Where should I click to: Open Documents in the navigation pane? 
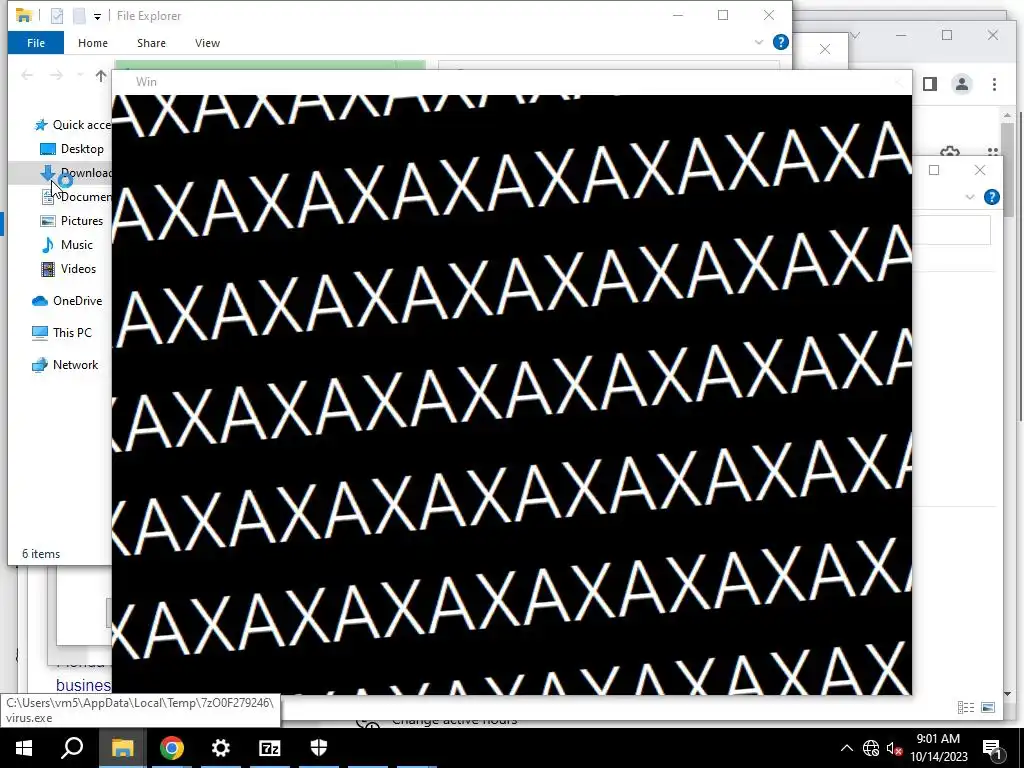coord(76,197)
